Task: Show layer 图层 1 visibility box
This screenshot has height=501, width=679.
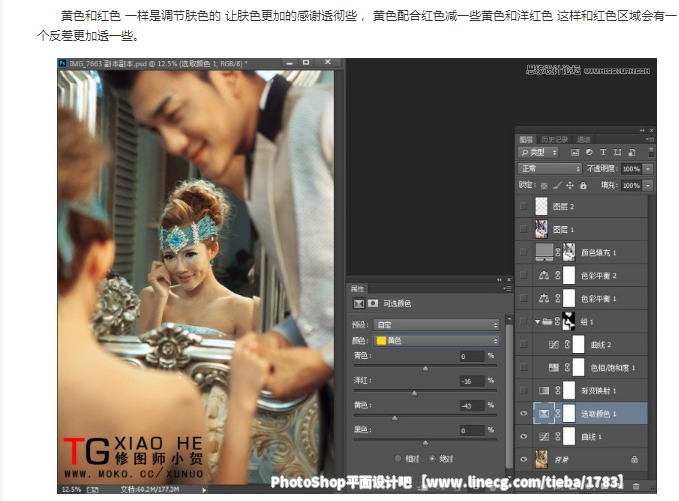Action: tap(523, 229)
